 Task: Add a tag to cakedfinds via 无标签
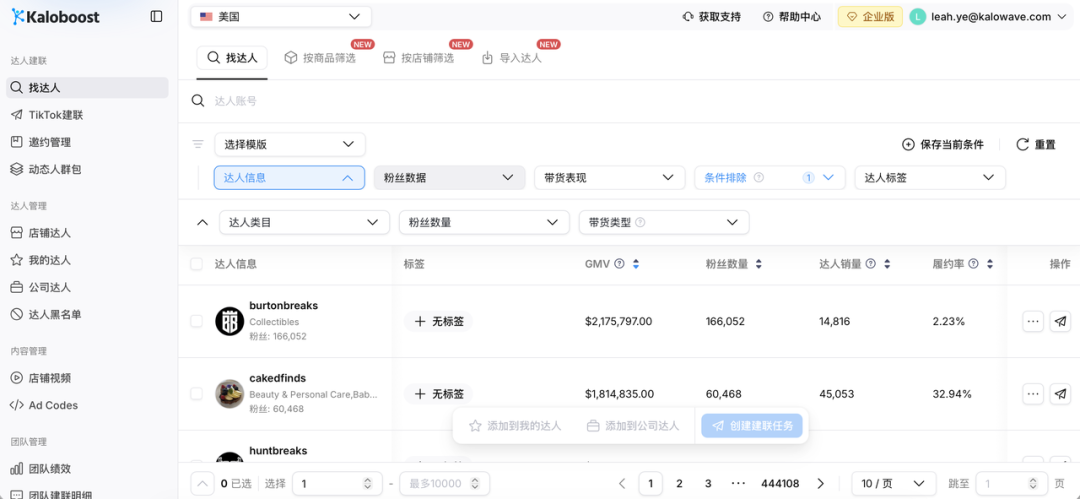[438, 394]
